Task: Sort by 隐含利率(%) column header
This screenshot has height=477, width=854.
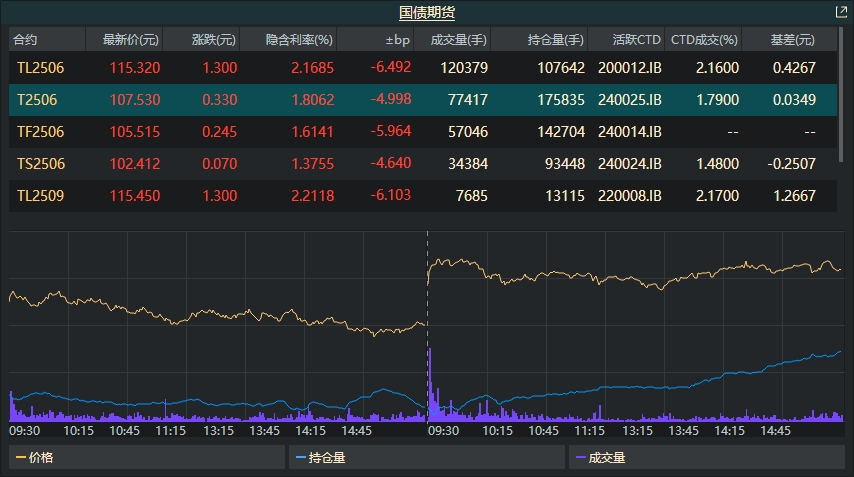Action: [x=299, y=40]
